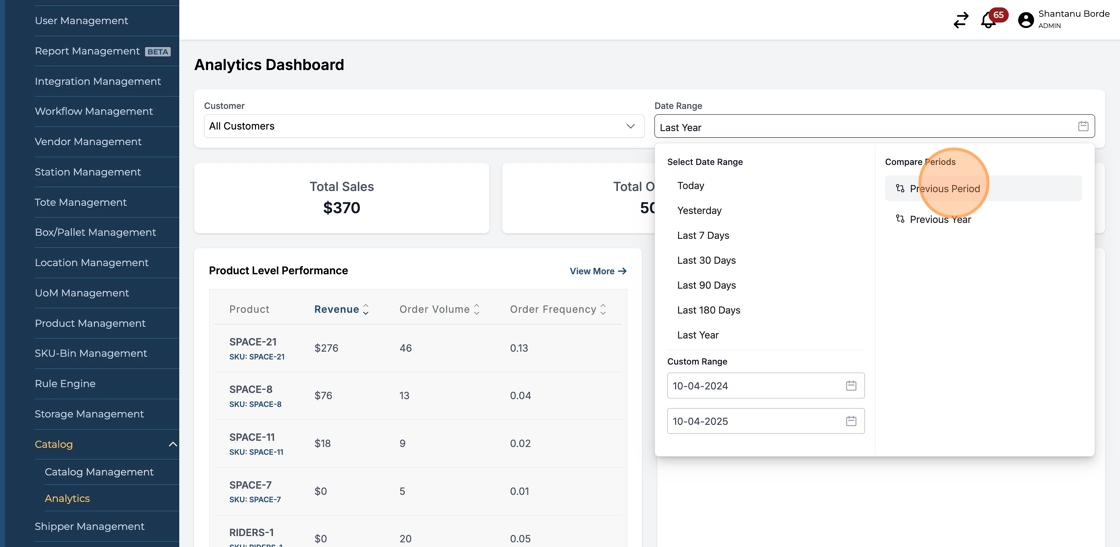
Task: Go to Report Management in sidebar
Action: (x=87, y=51)
